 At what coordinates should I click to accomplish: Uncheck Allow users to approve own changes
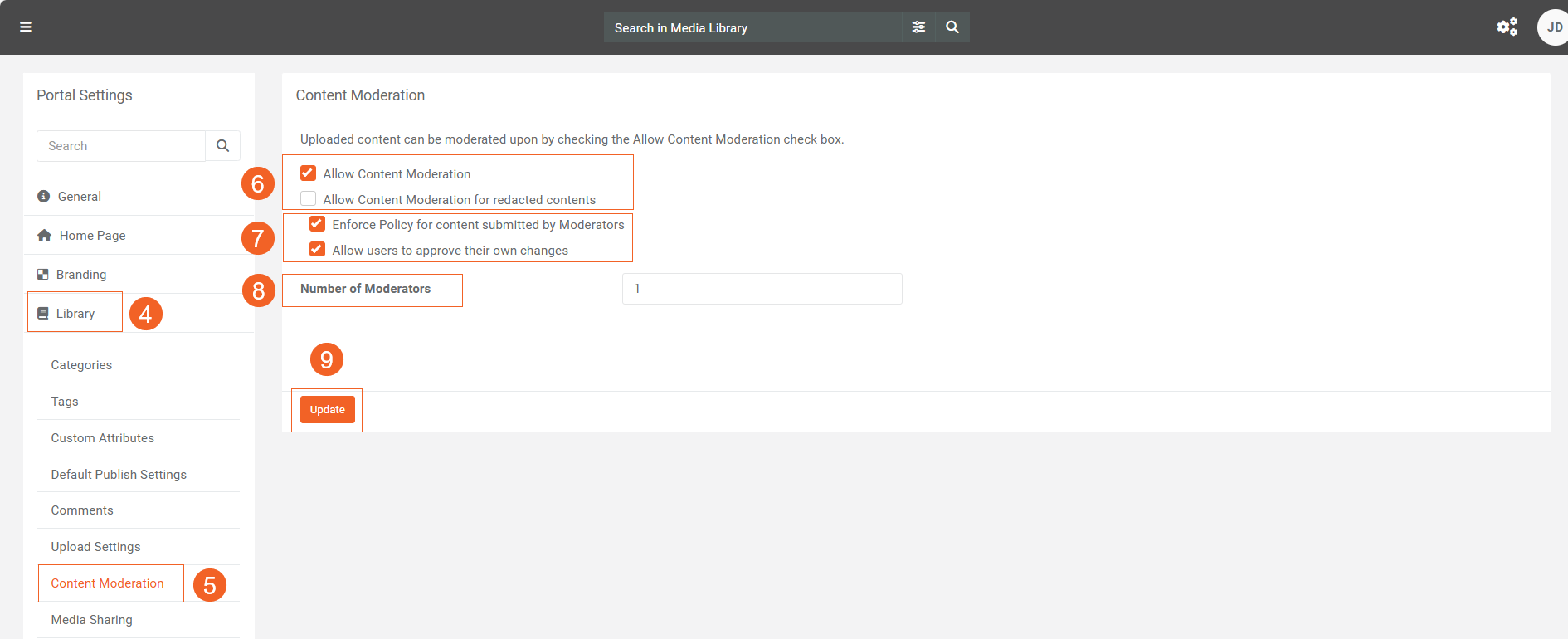click(317, 250)
